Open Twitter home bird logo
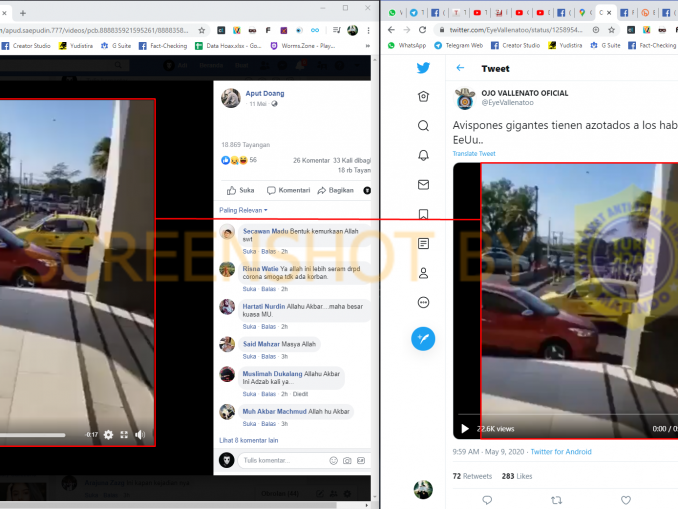The height and width of the screenshot is (509, 678). point(423,68)
